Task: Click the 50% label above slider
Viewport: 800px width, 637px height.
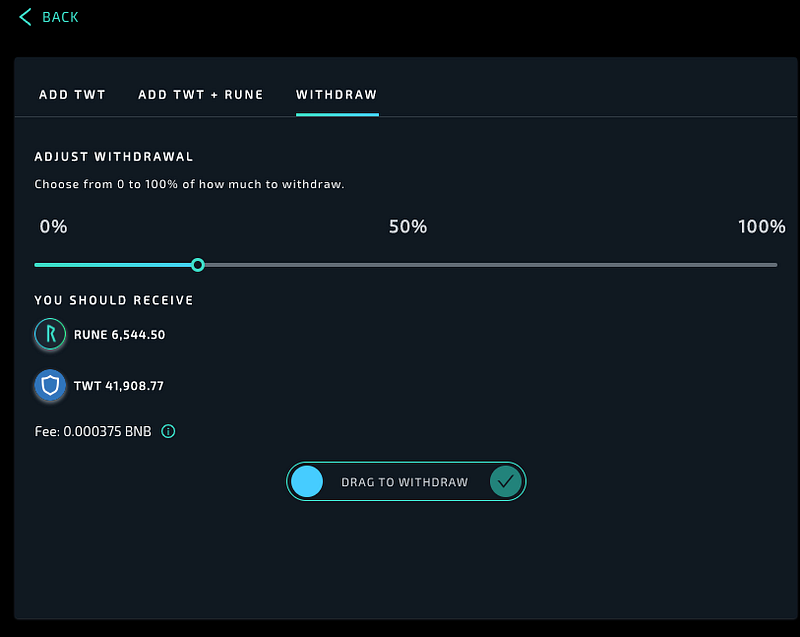Action: point(408,226)
